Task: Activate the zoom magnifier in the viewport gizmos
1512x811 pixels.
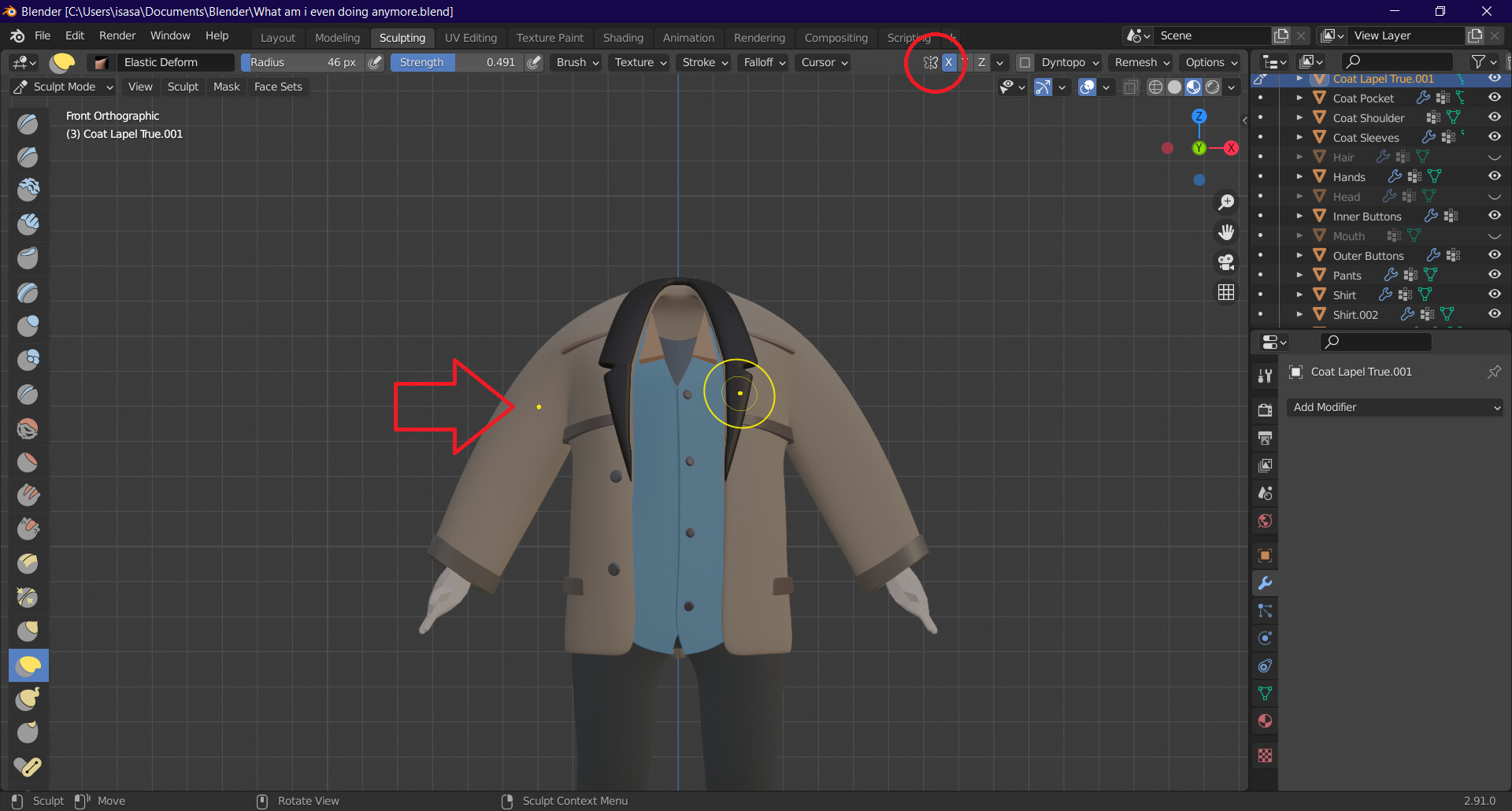Action: (x=1226, y=202)
